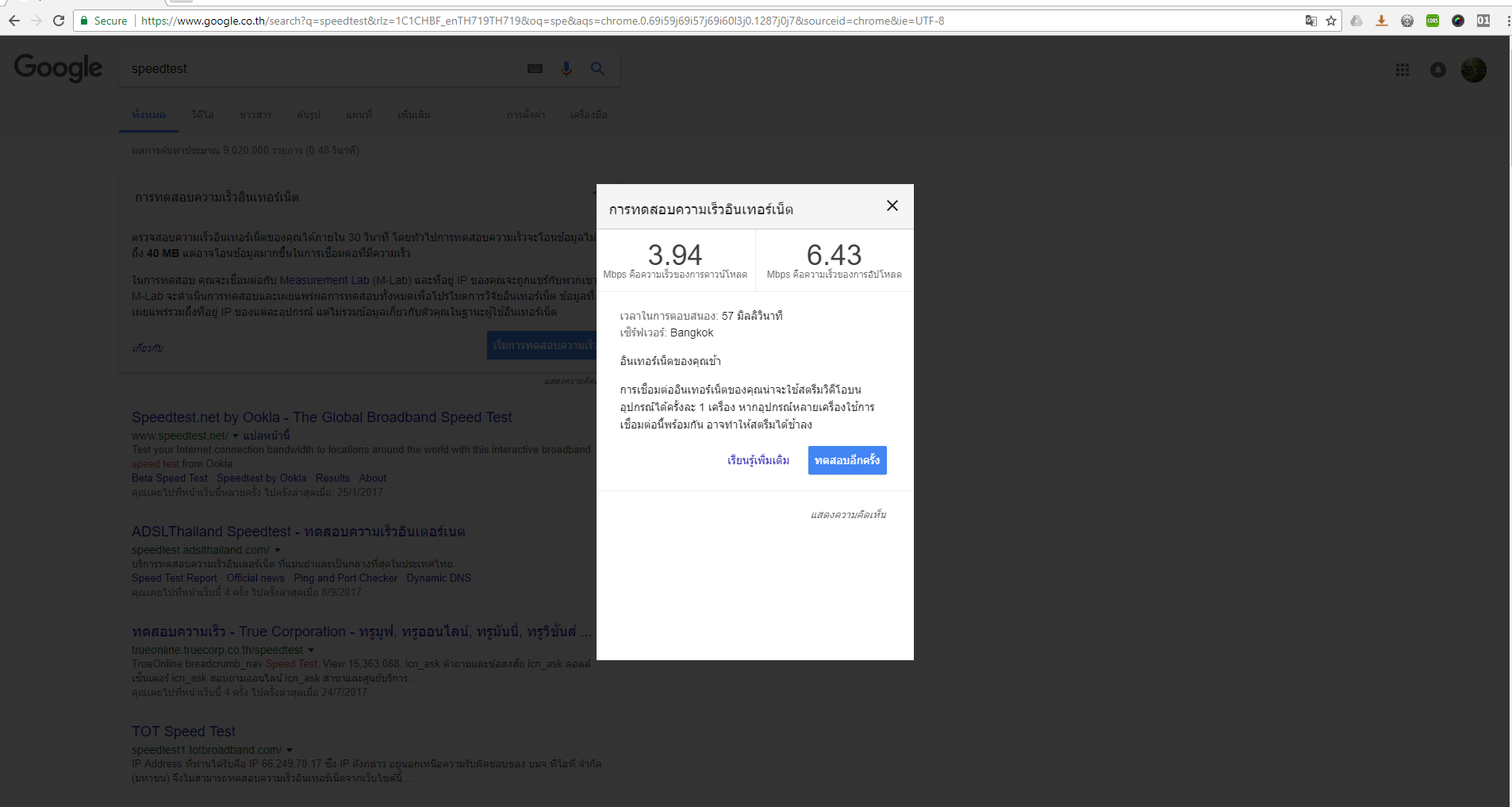Viewport: 1512px width, 807px height.
Task: Click the Google logo
Action: [x=58, y=68]
